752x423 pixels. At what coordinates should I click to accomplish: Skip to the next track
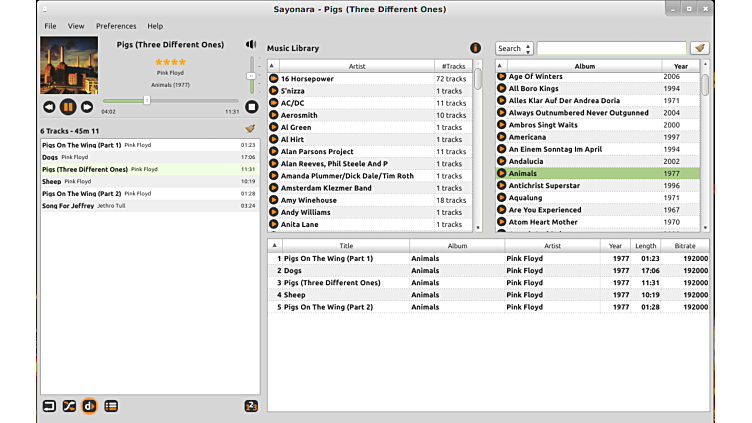click(x=87, y=107)
